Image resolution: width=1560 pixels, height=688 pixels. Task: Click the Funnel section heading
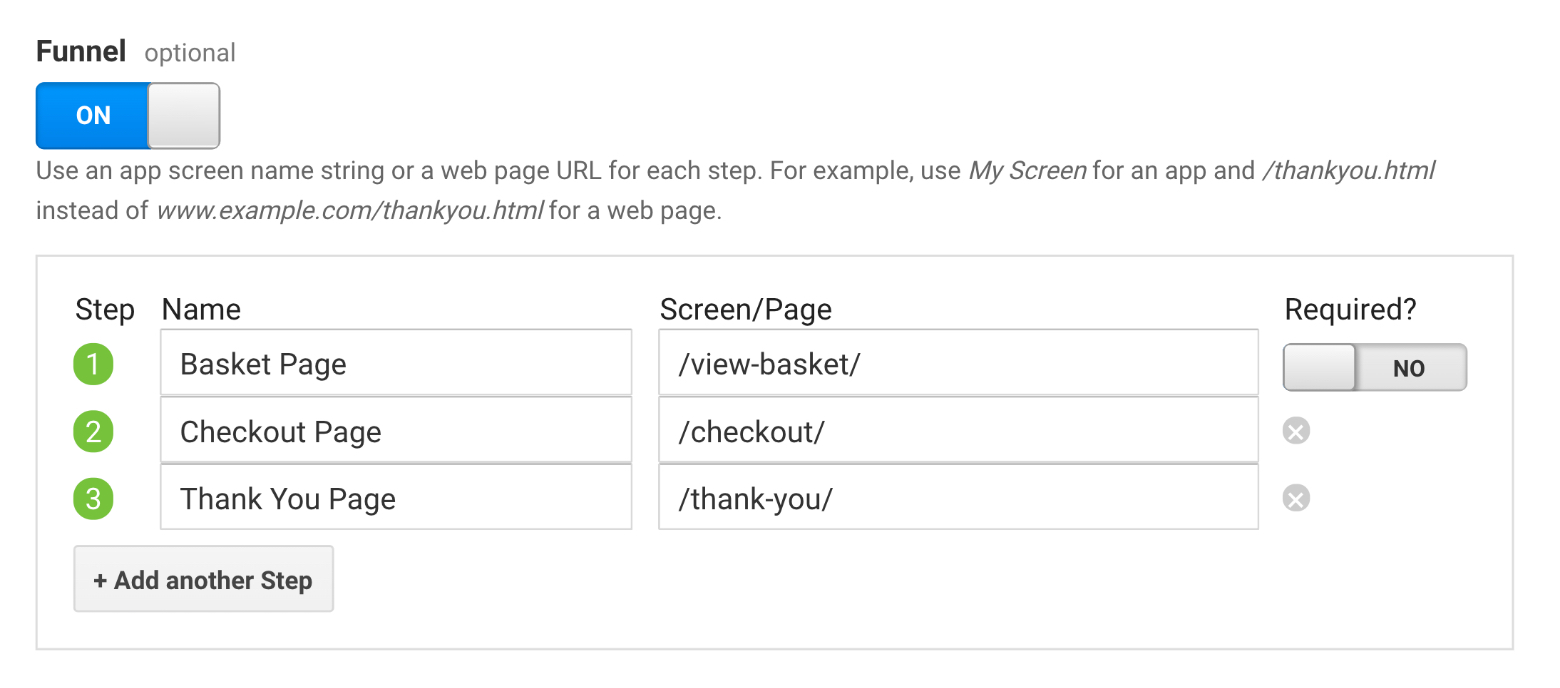[x=81, y=52]
